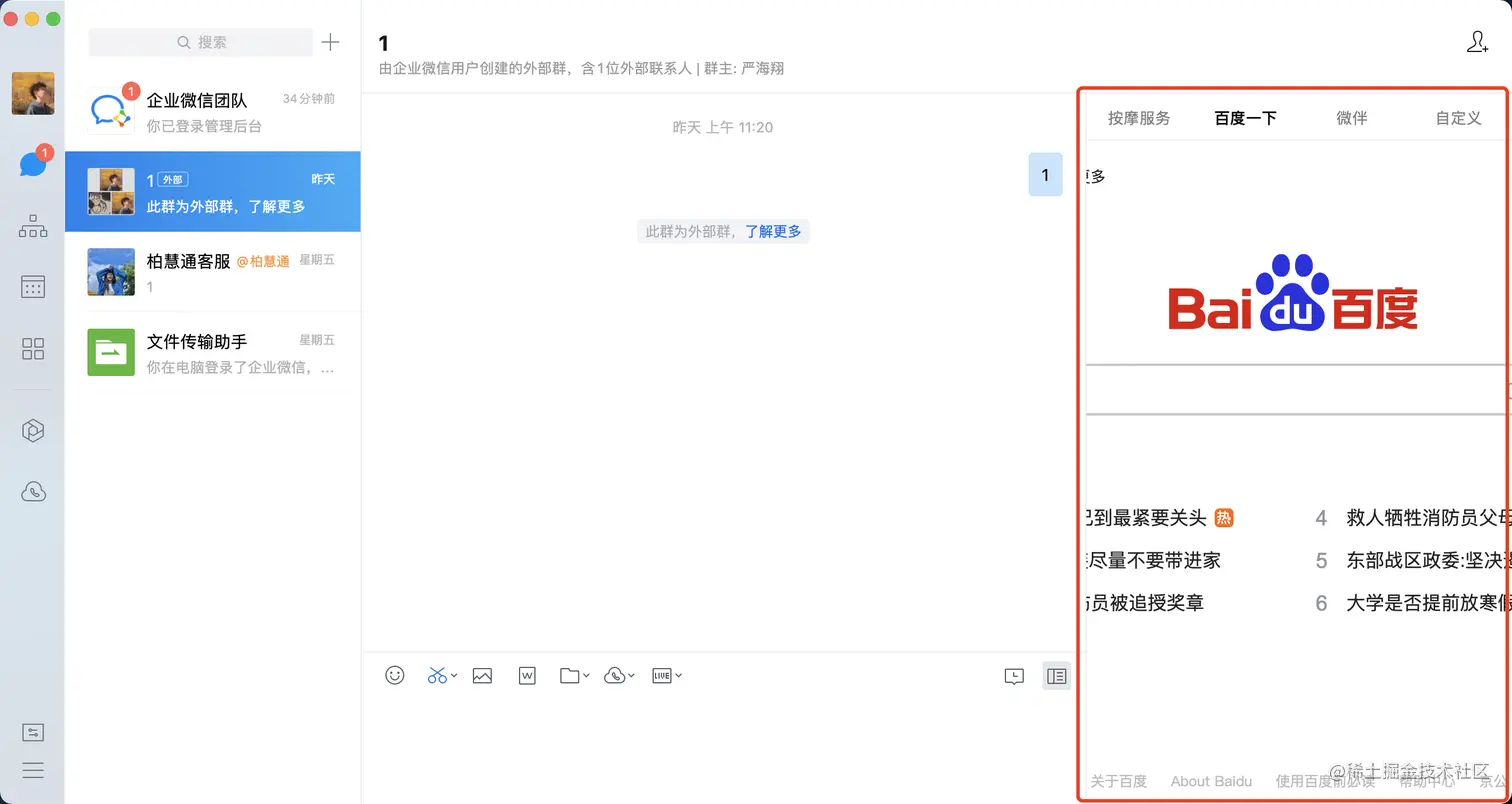1512x804 pixels.
Task: Switch to the 微伴 tab
Action: (x=1352, y=118)
